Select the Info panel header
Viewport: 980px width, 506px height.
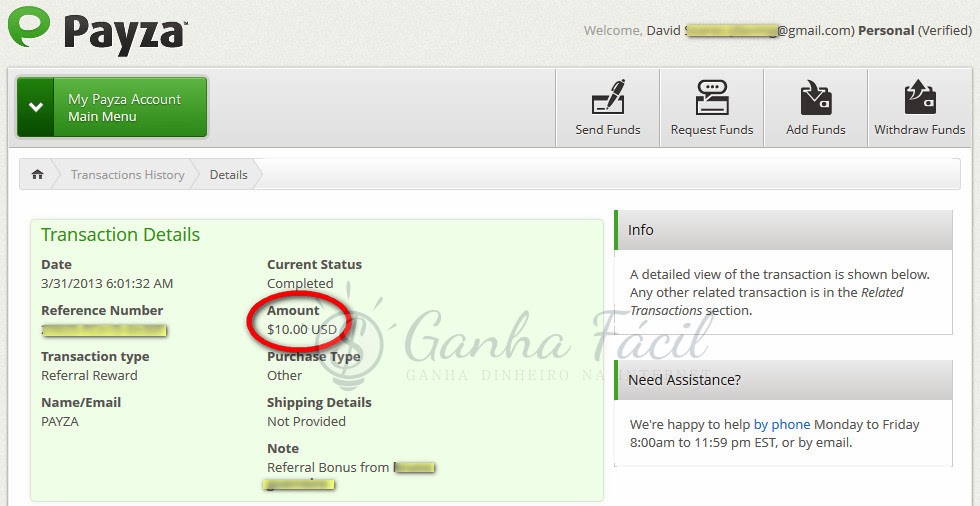pos(784,230)
